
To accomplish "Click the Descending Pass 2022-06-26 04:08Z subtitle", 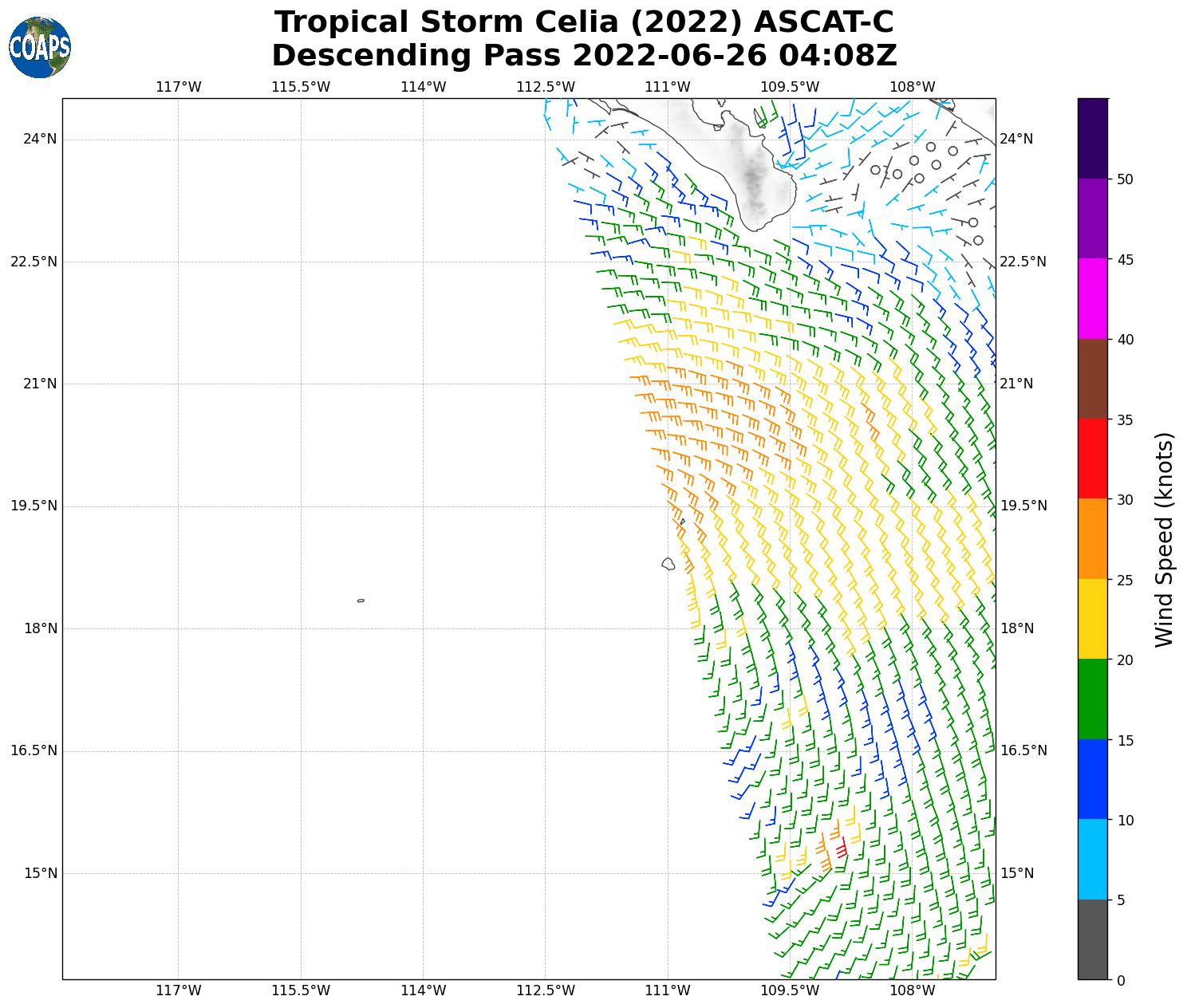I will coord(584,56).
